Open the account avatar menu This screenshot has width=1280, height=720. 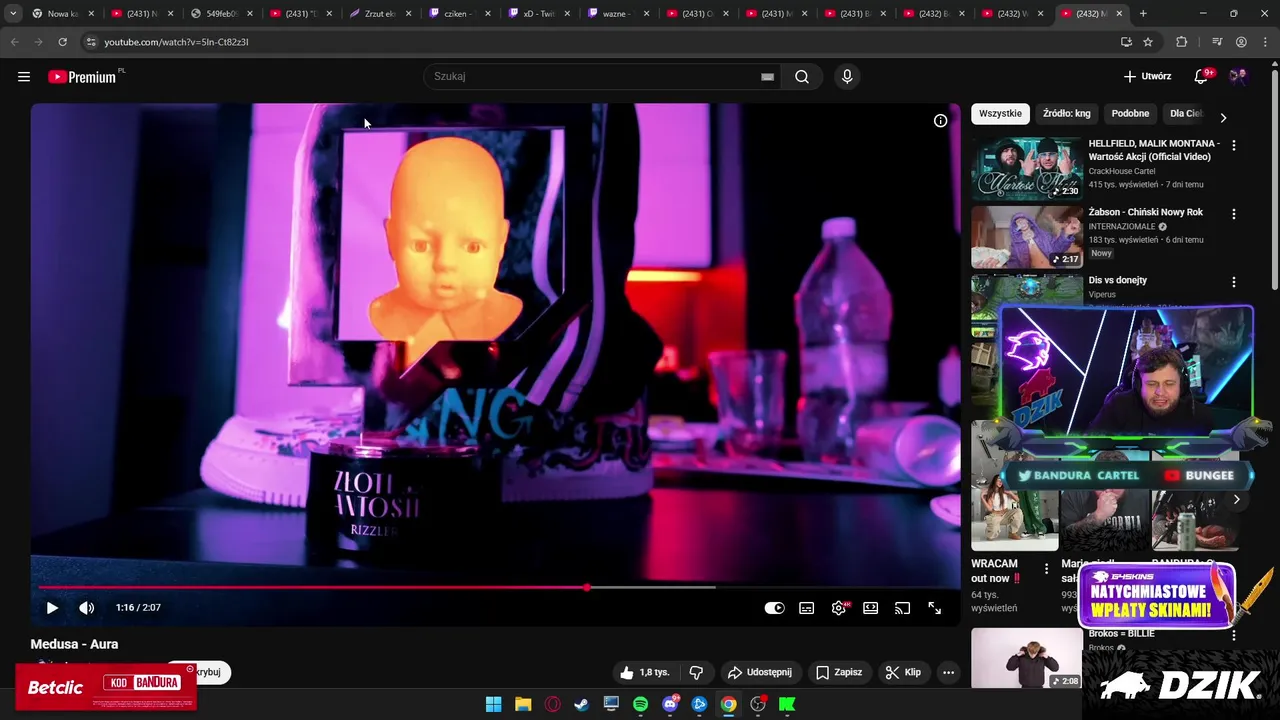(x=1238, y=77)
